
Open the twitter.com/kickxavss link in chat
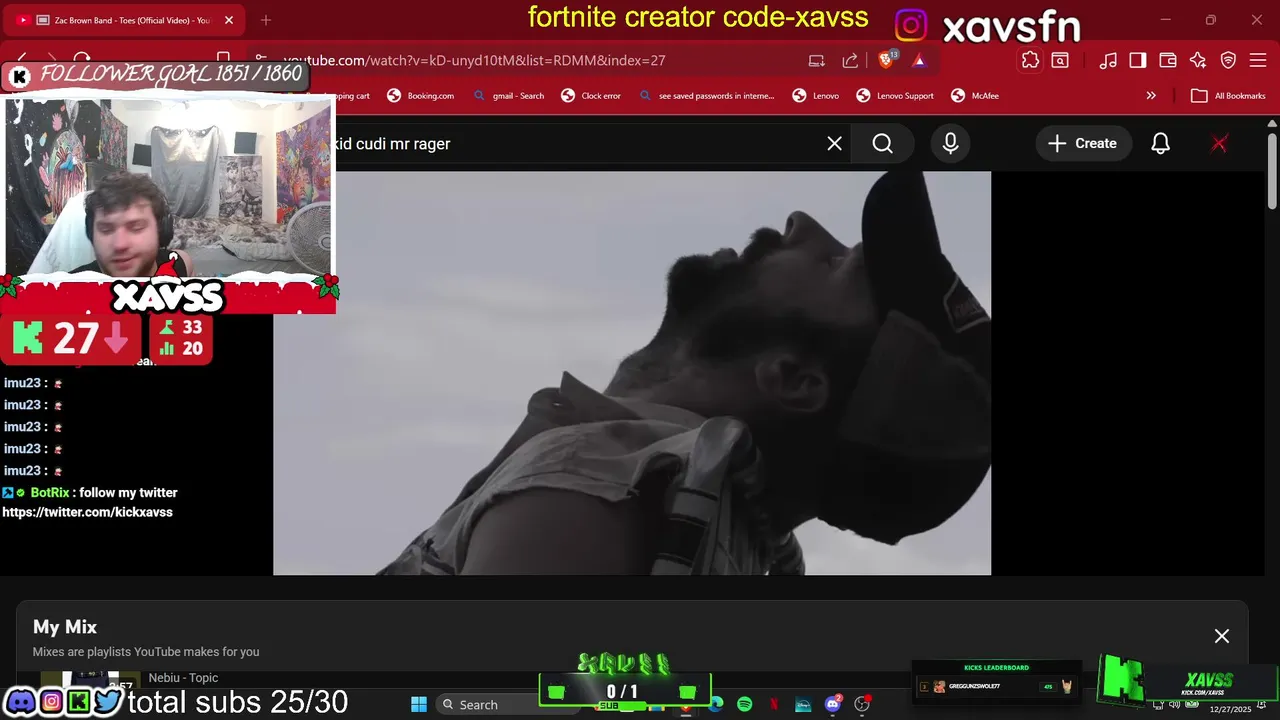point(87,512)
